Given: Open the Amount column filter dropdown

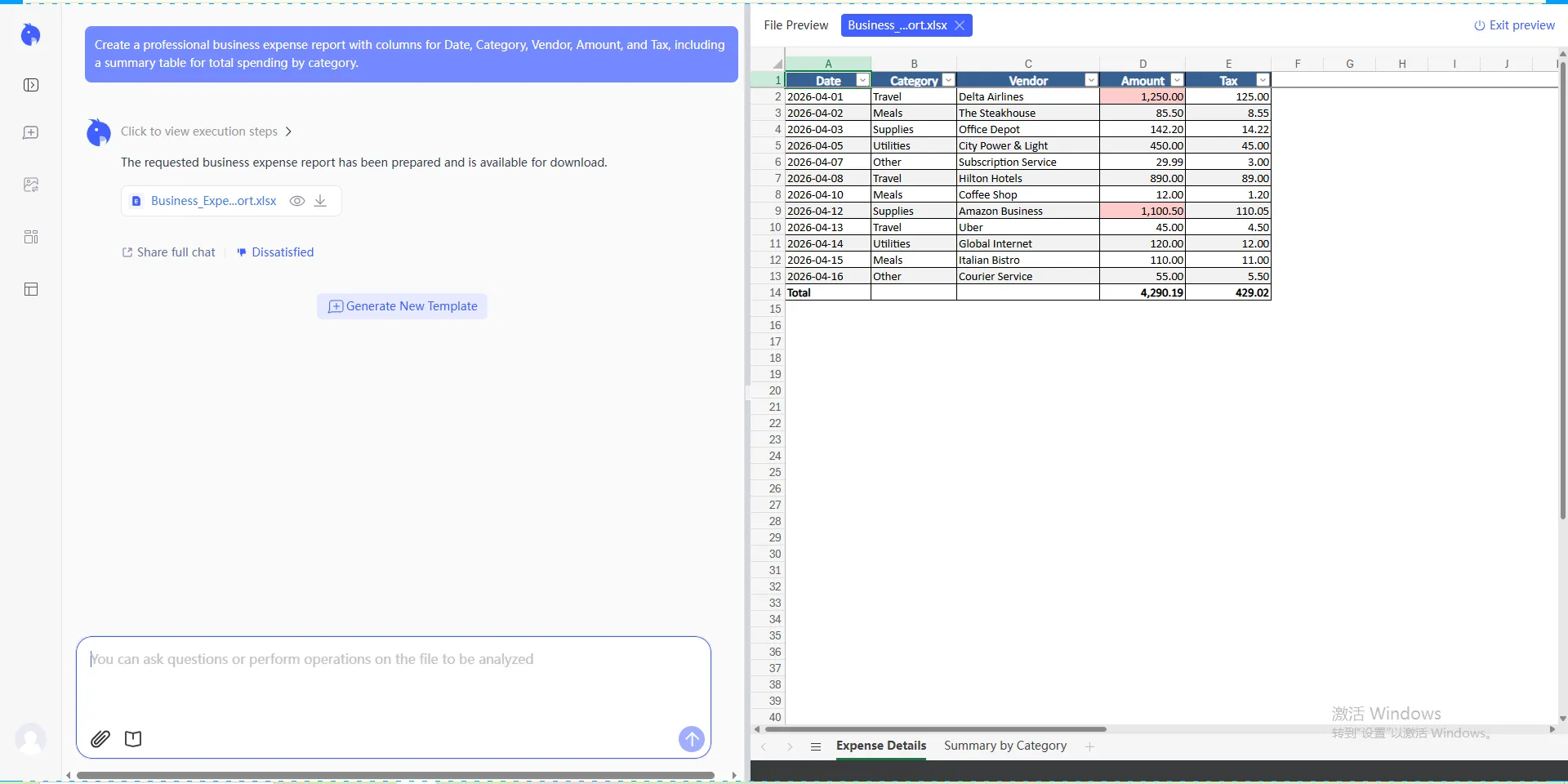Looking at the screenshot, I should coord(1176,80).
